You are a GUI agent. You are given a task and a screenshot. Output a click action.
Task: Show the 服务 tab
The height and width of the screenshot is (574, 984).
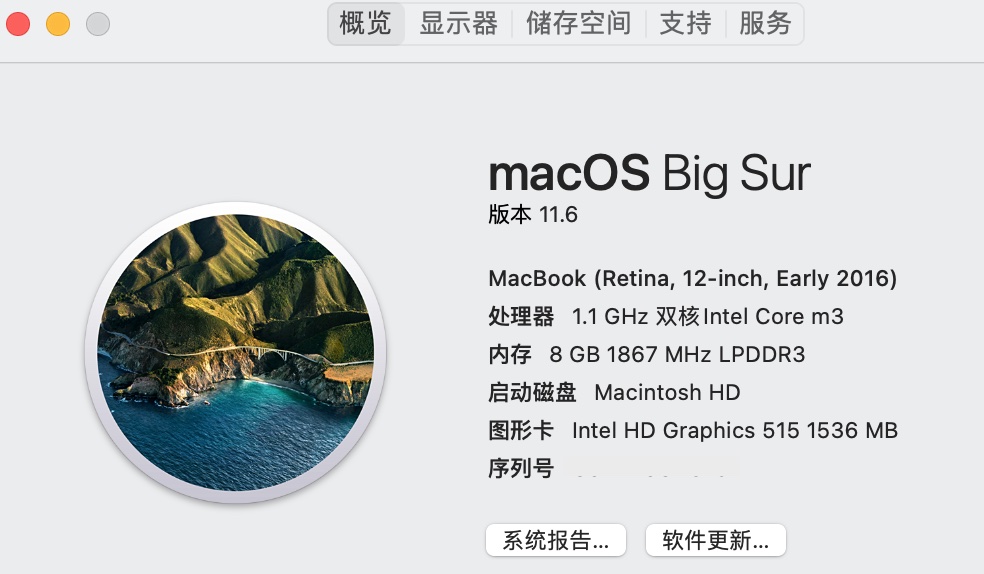765,24
